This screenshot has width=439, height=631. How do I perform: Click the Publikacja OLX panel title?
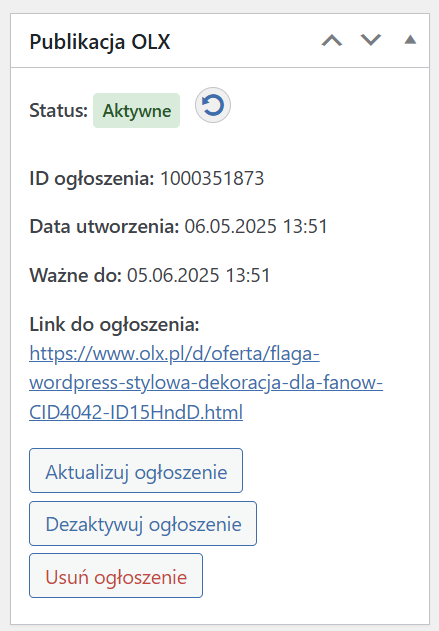100,41
